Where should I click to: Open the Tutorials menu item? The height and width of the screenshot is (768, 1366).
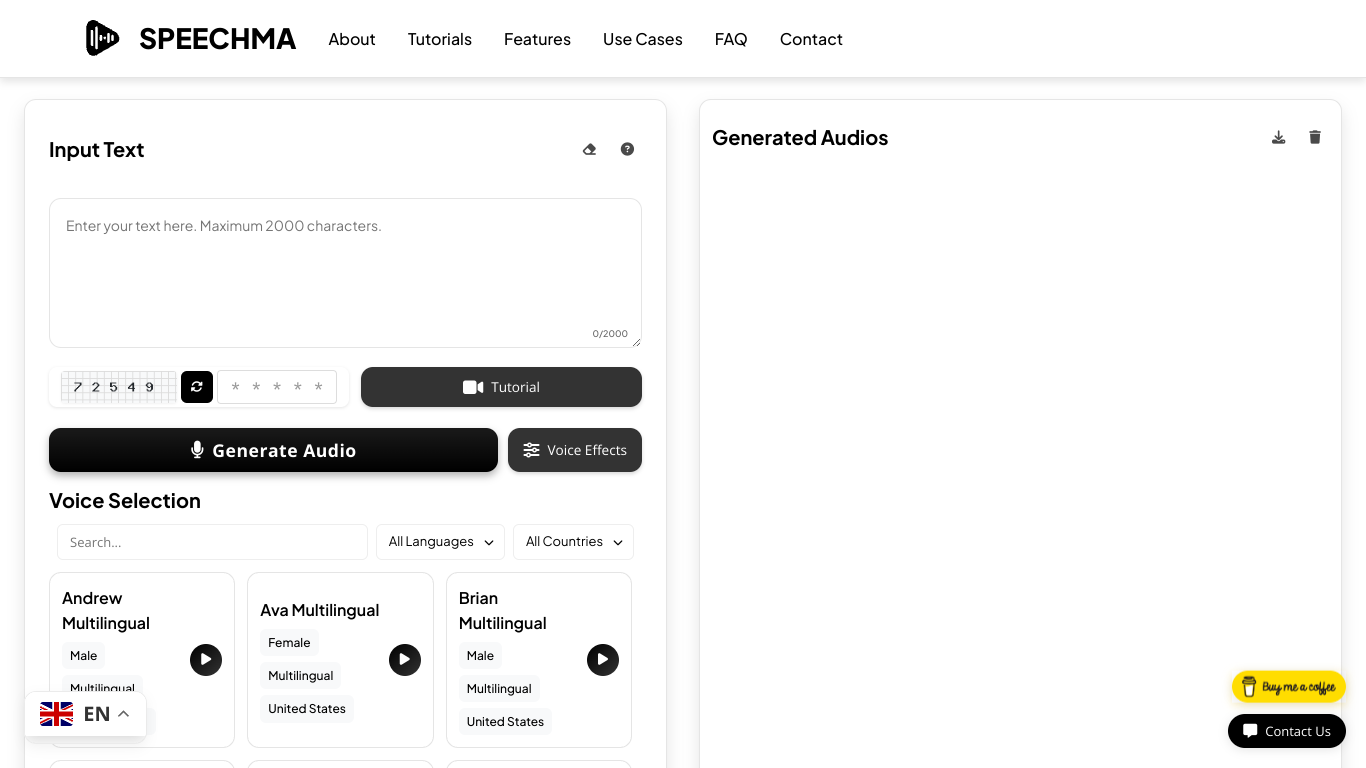pyautogui.click(x=439, y=39)
